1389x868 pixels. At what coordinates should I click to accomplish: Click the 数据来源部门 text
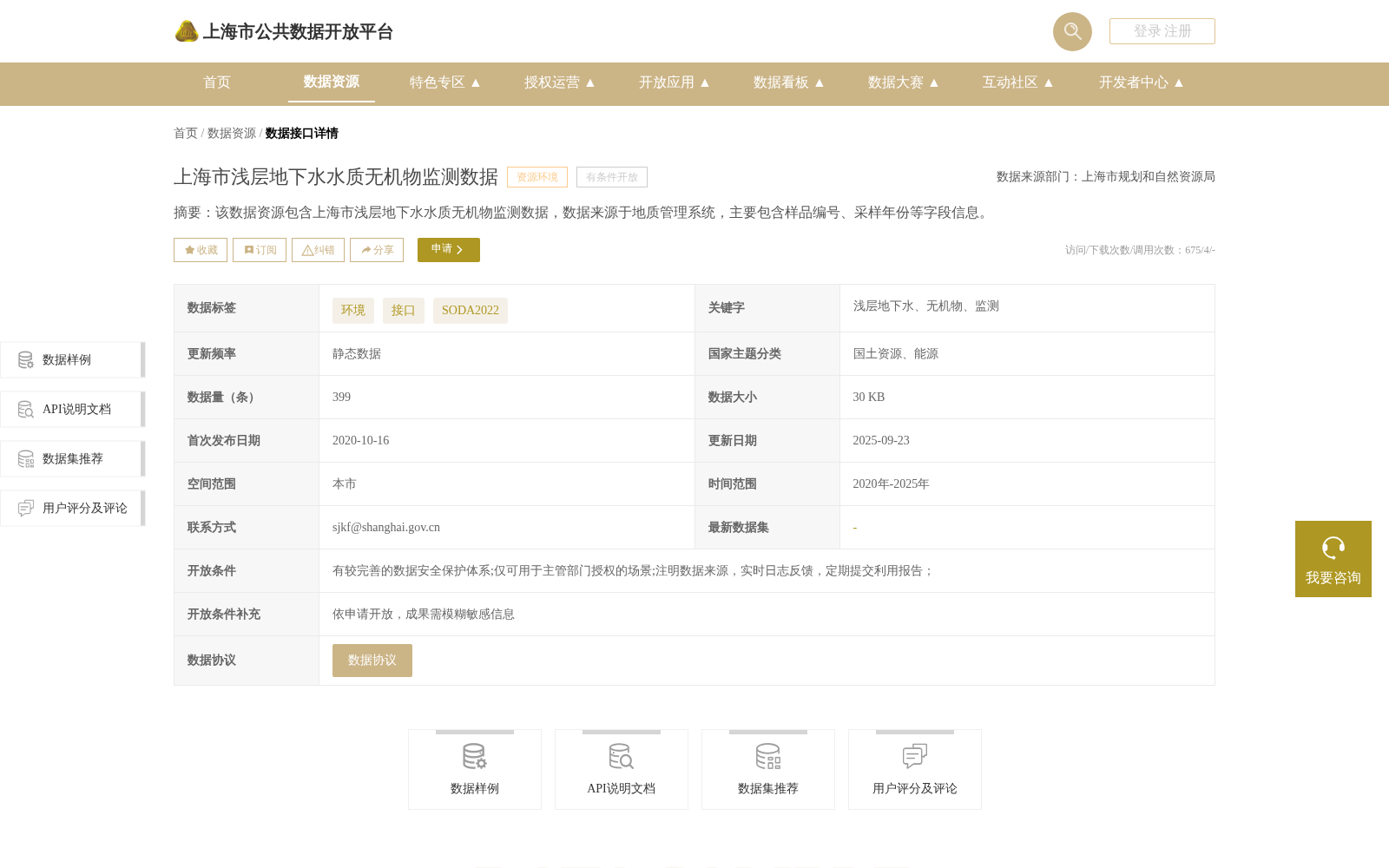(x=1106, y=177)
